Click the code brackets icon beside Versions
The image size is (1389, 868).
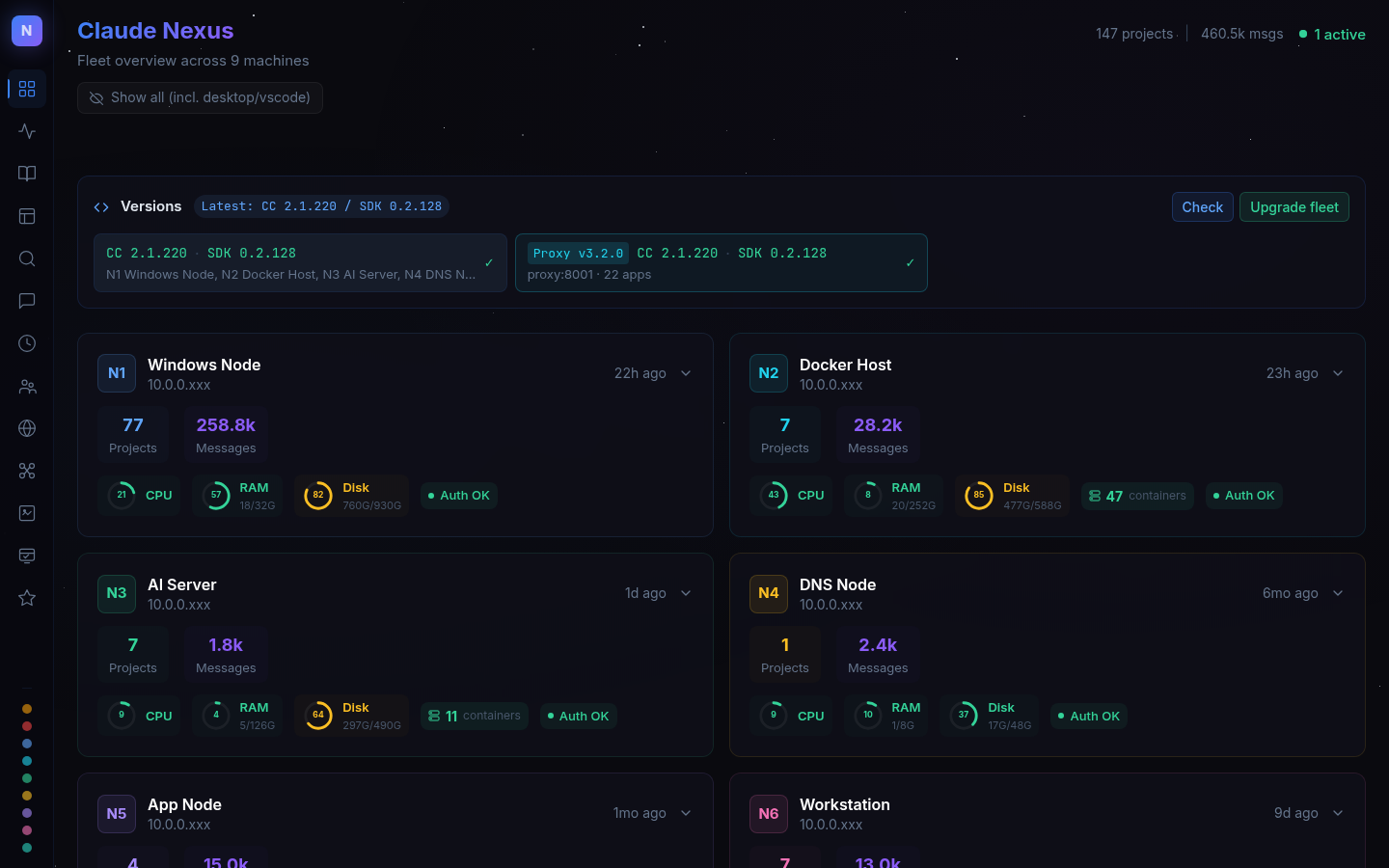101,207
